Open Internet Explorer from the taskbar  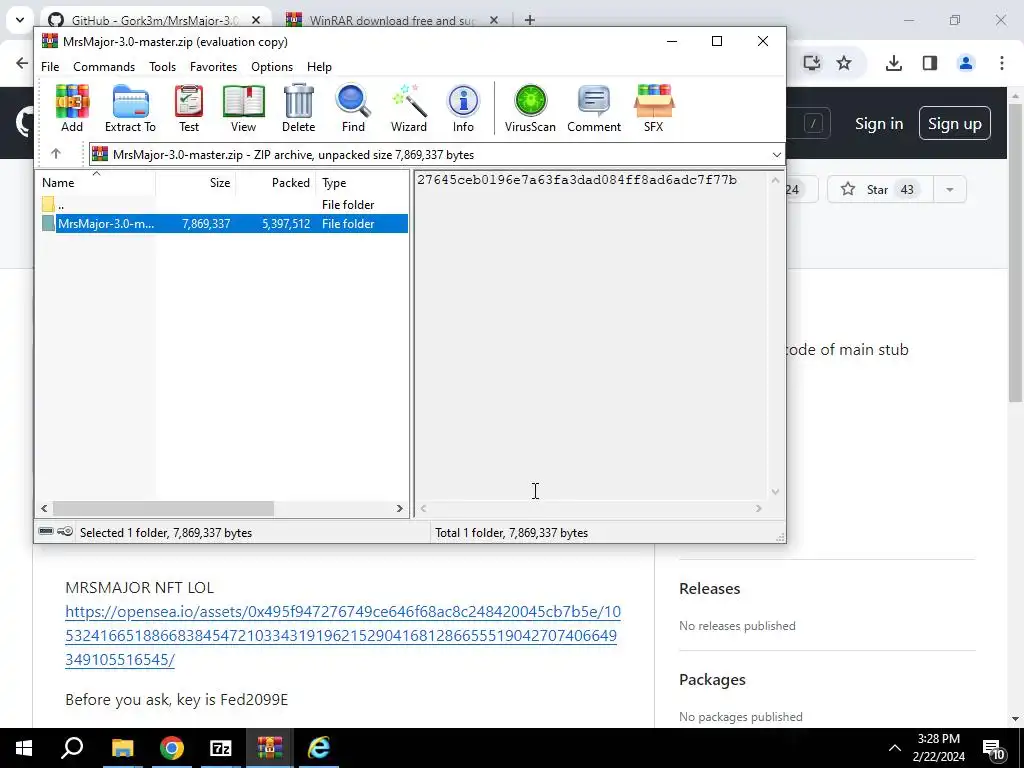click(319, 748)
